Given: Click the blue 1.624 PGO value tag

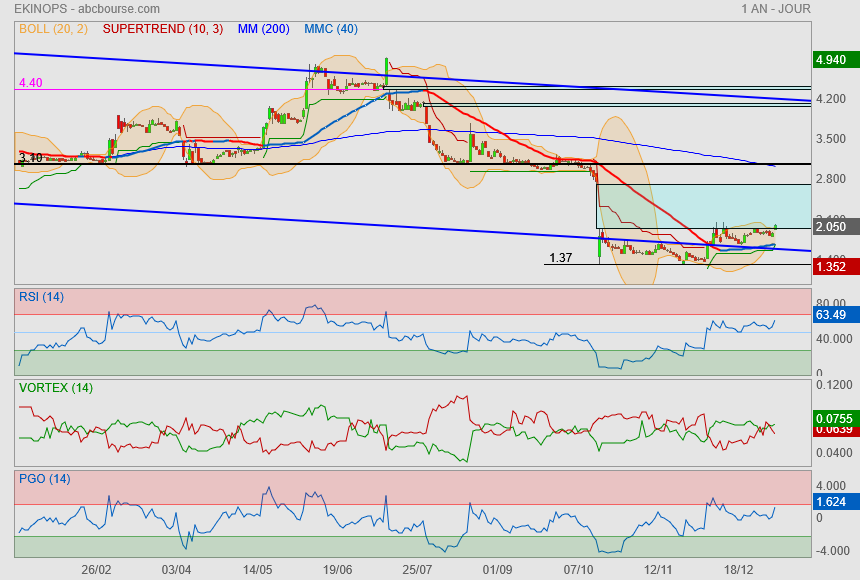Looking at the screenshot, I should (x=832, y=501).
